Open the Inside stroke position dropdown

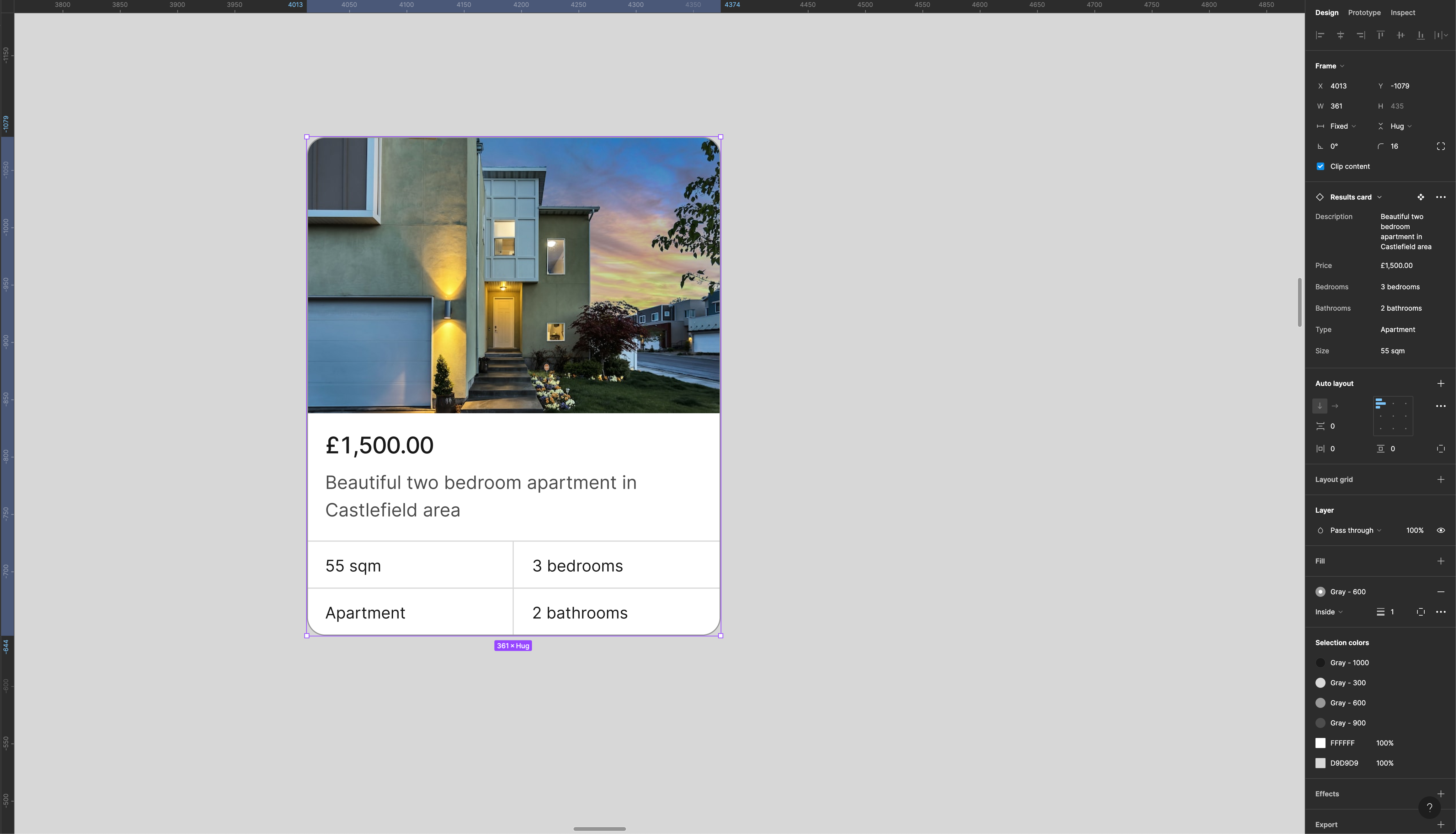point(1329,612)
